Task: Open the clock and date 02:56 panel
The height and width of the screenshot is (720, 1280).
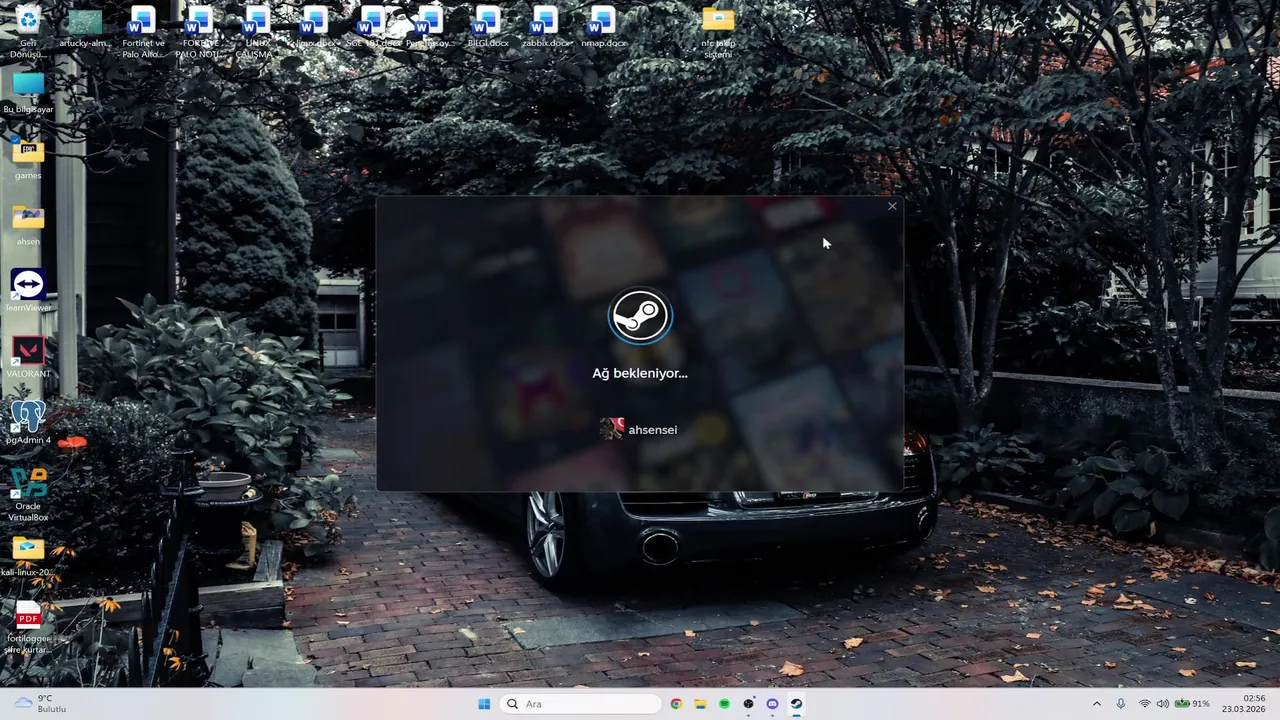Action: click(x=1244, y=704)
